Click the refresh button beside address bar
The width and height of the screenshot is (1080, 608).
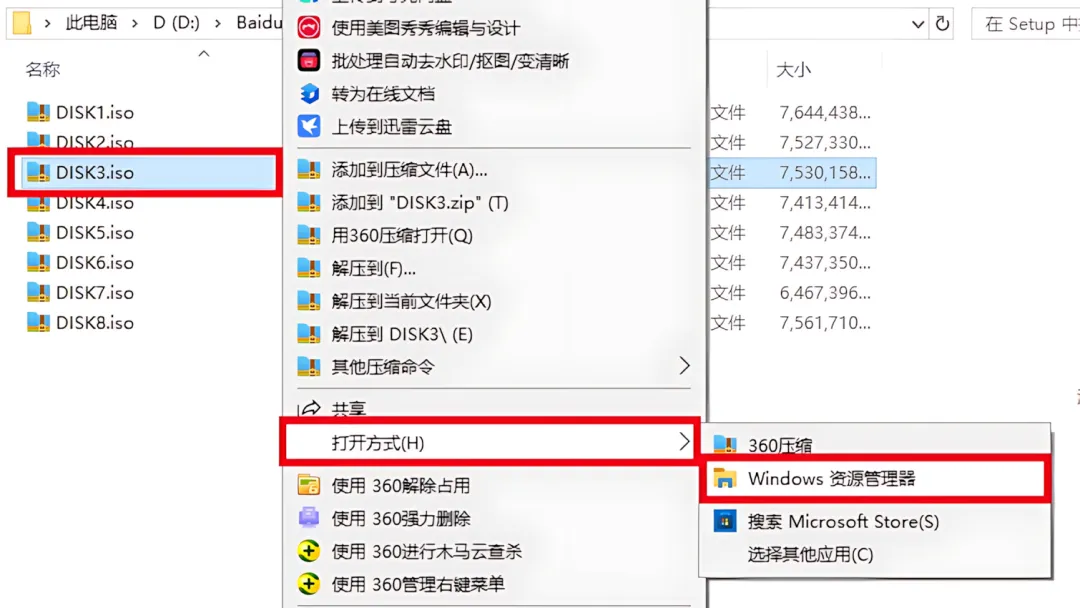(942, 24)
